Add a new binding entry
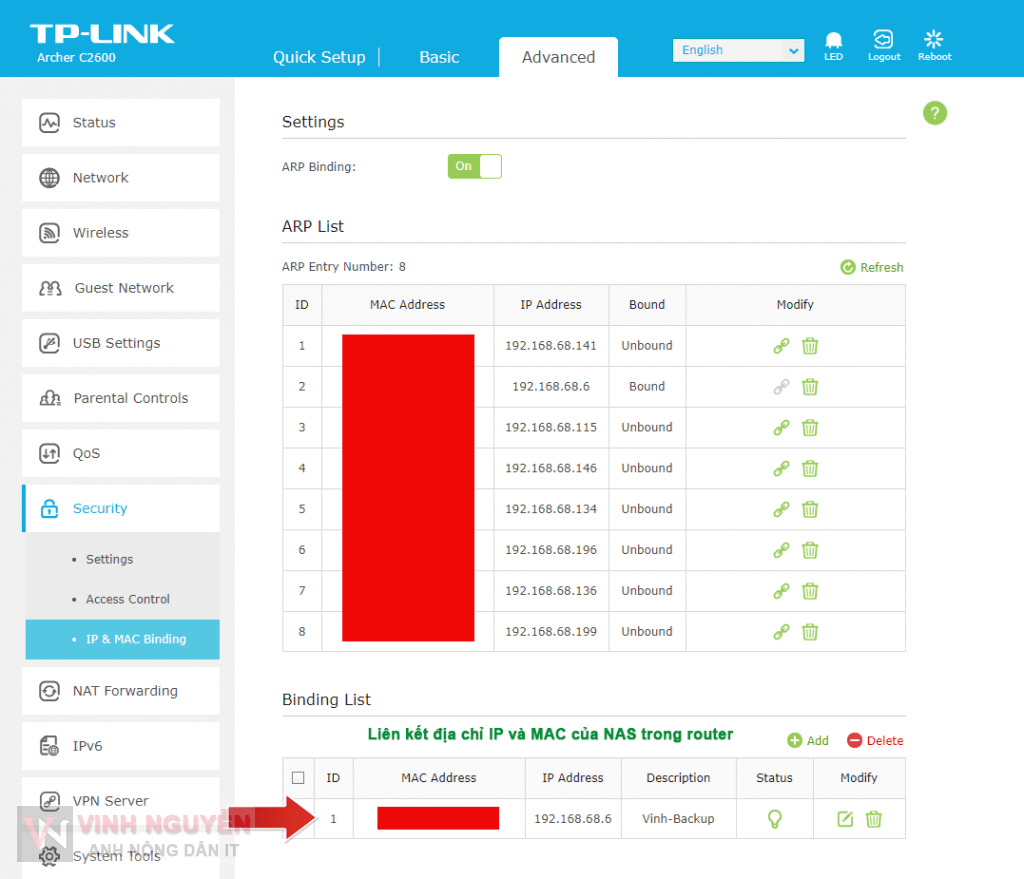 pyautogui.click(x=808, y=741)
